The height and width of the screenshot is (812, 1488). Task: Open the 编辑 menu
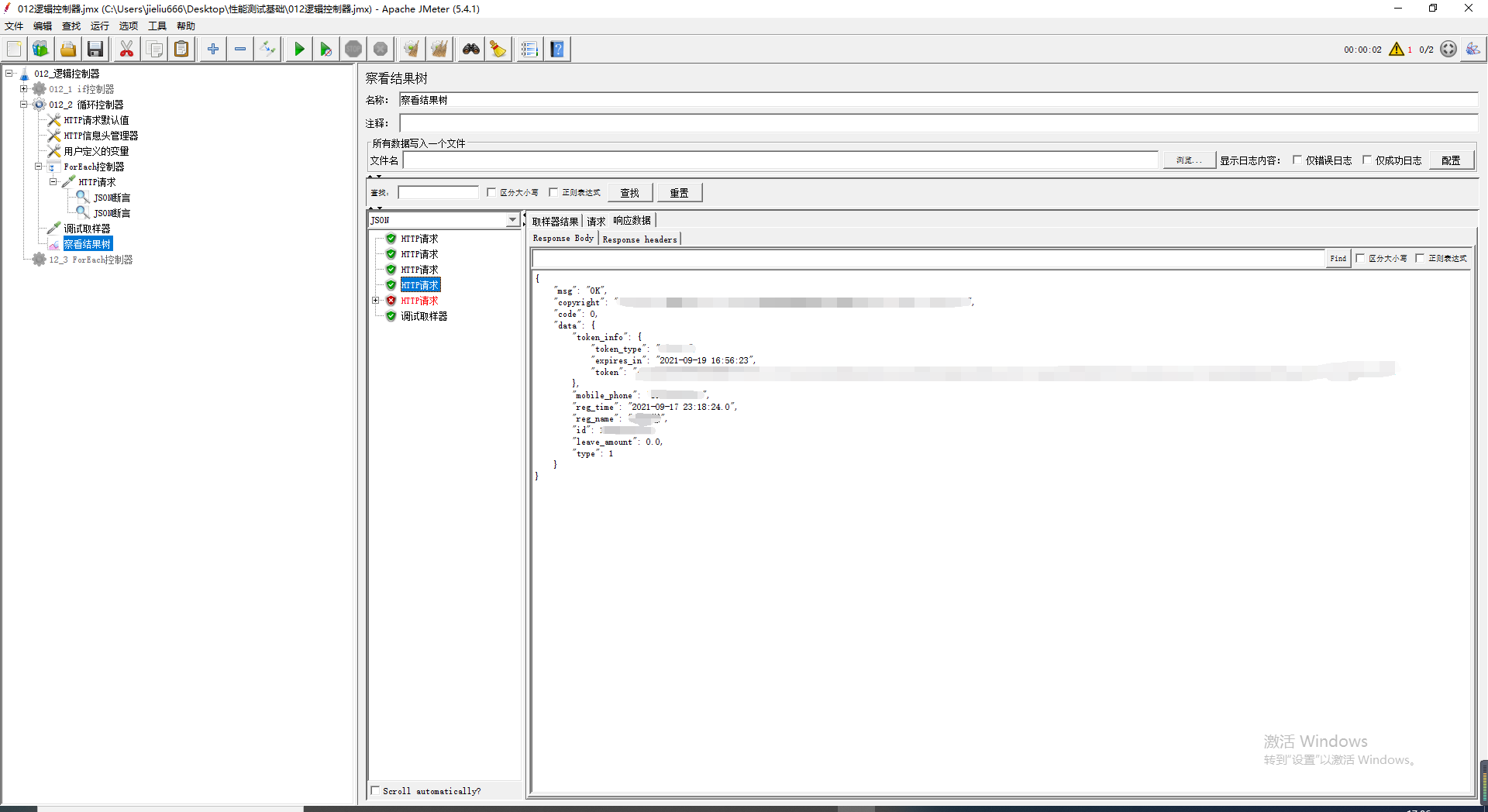[43, 26]
